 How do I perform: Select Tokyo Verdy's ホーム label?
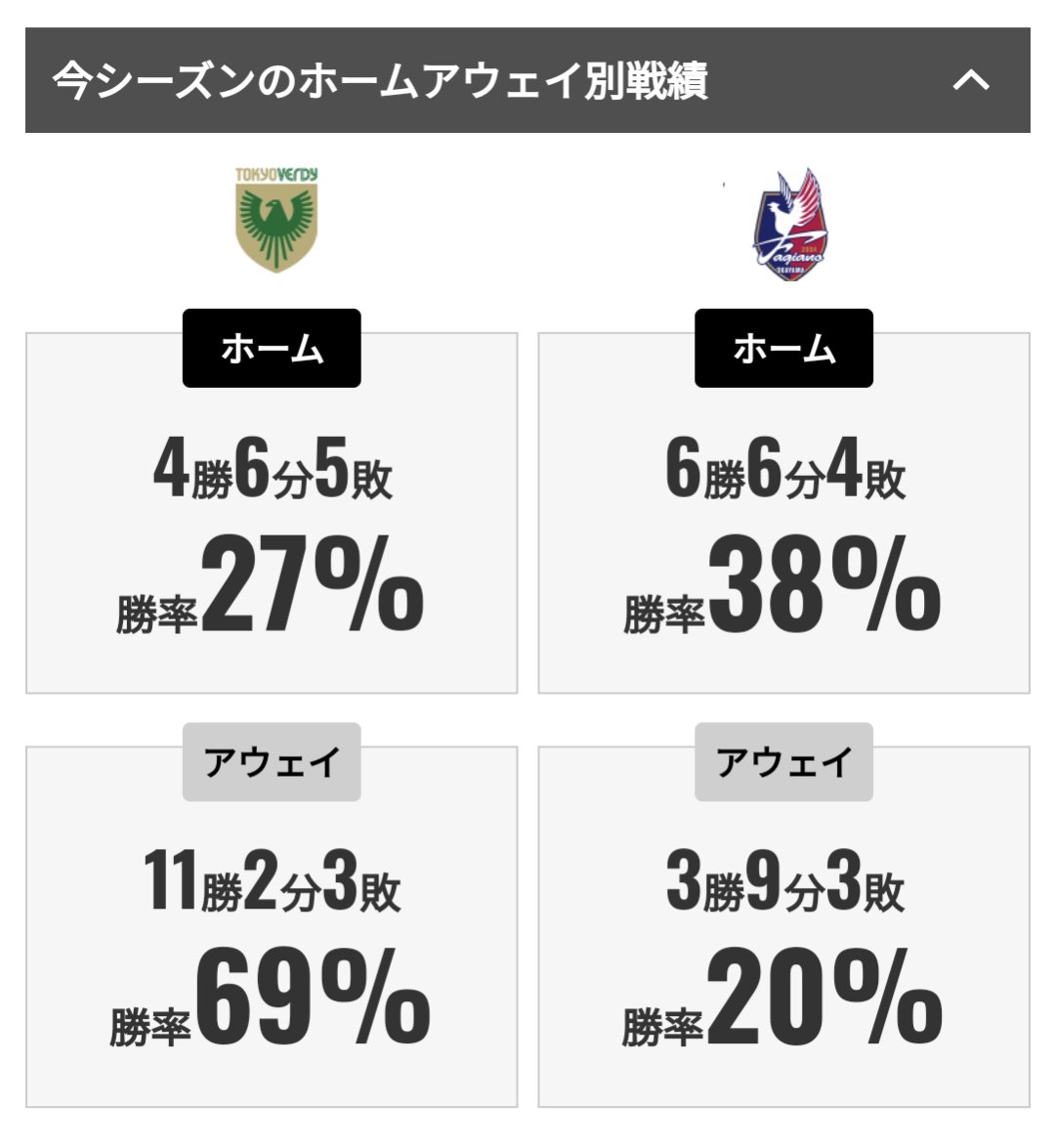(272, 348)
